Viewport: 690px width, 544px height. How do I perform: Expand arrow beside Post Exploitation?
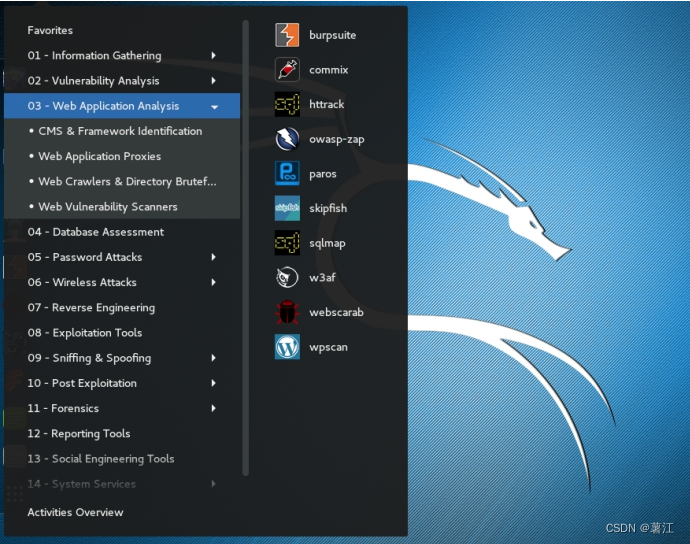pos(213,383)
